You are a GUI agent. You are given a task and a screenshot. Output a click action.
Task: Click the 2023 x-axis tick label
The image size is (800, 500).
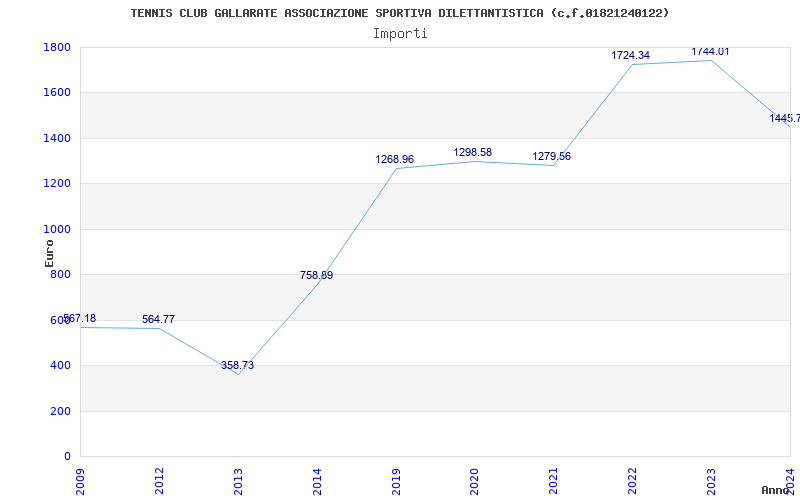(x=711, y=481)
